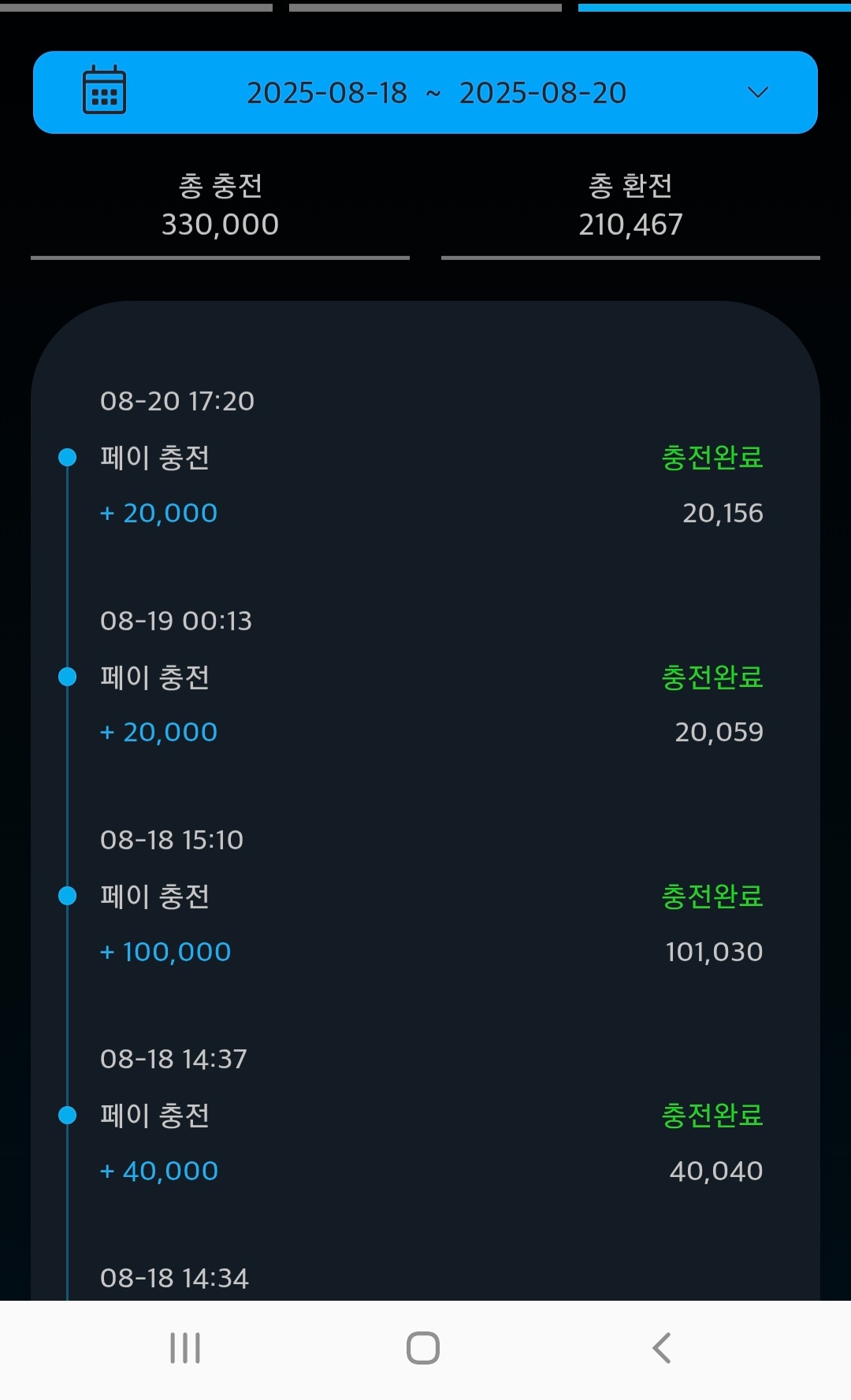Viewport: 851px width, 1400px height.
Task: Open the 총 환전 total summary
Action: click(630, 206)
